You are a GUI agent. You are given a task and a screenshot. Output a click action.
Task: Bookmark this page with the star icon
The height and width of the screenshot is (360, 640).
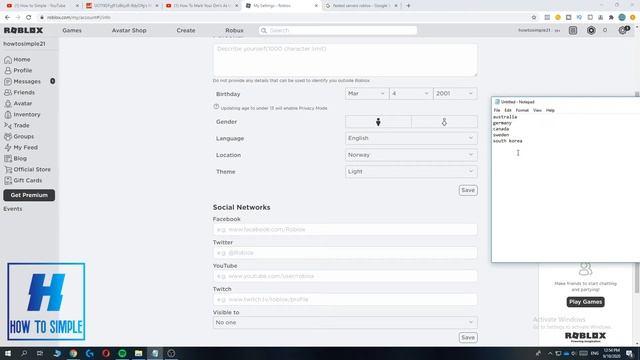pos(534,18)
